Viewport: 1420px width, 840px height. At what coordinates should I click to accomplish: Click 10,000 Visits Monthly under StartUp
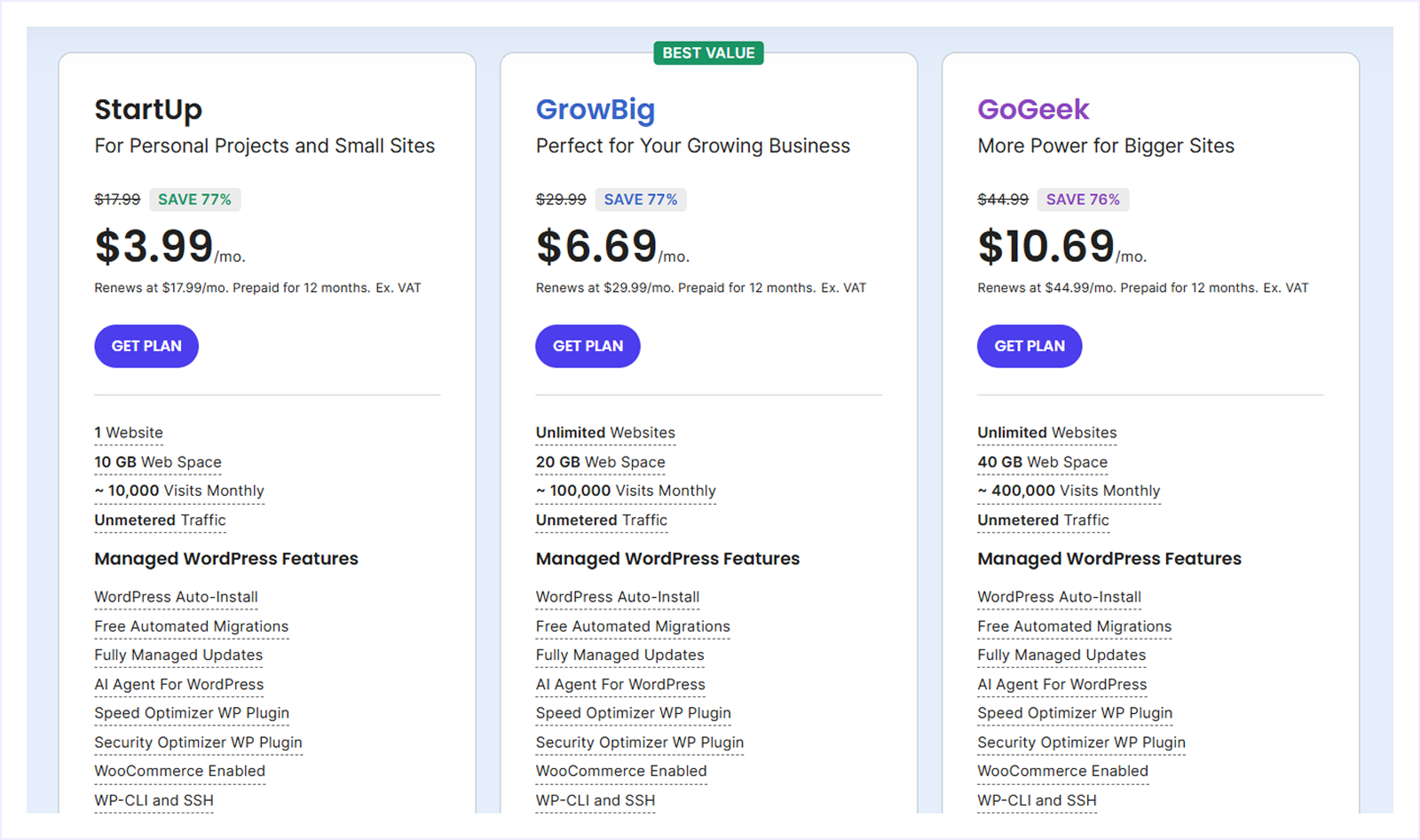[x=178, y=491]
